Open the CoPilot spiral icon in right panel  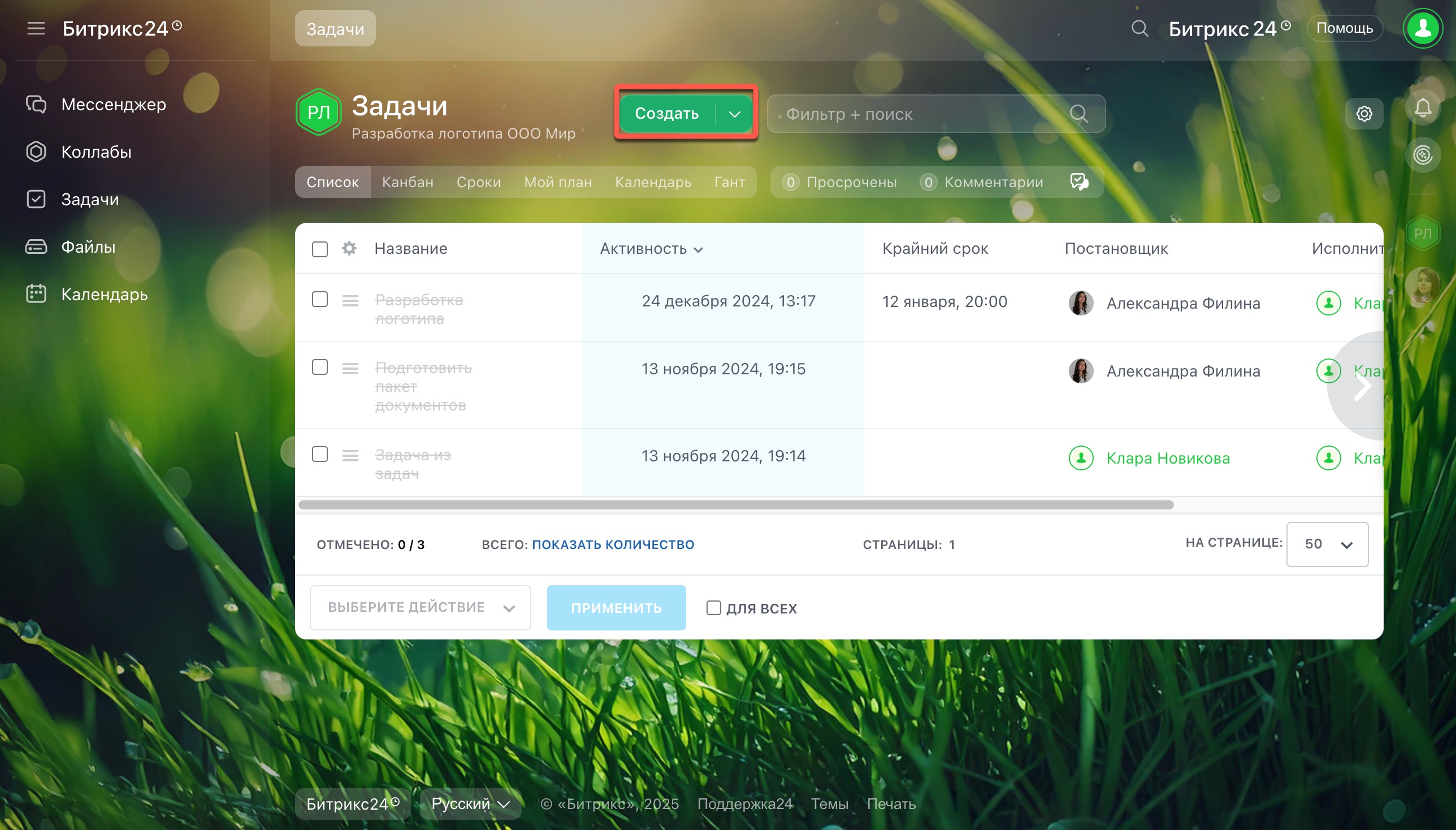(1423, 154)
